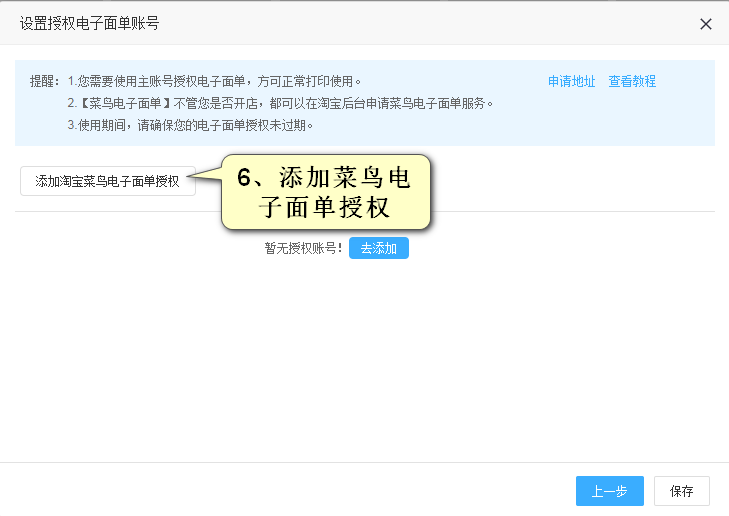Click the blue 去添加 button
The width and height of the screenshot is (729, 516).
pyautogui.click(x=378, y=248)
